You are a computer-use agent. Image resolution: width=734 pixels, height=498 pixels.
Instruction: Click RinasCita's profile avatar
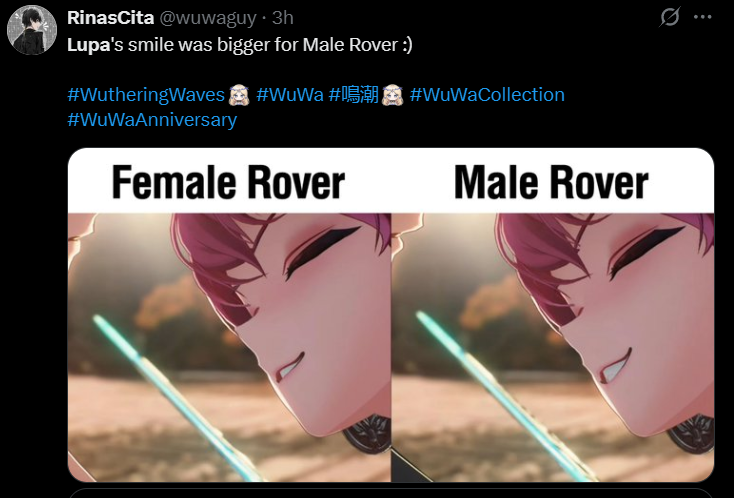[32, 30]
